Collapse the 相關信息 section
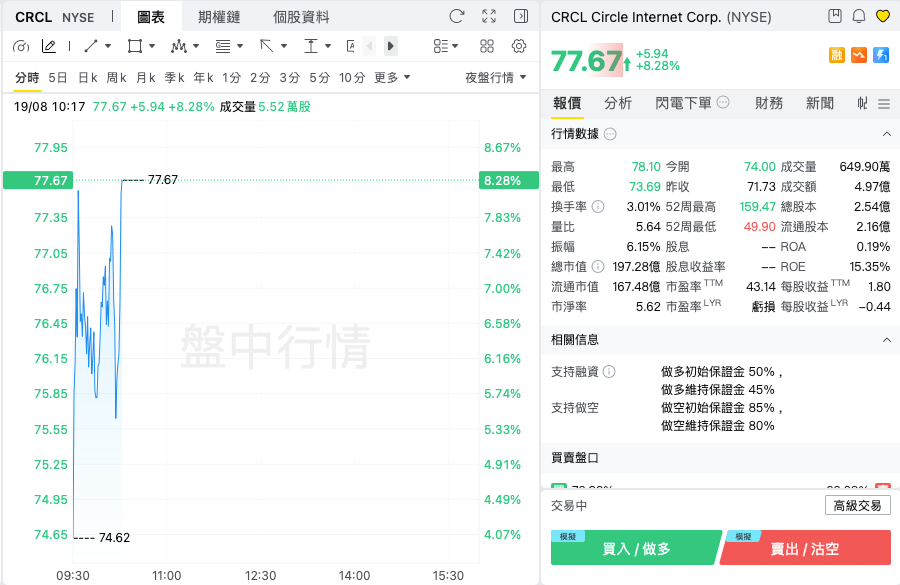The height and width of the screenshot is (585, 900). pos(887,340)
